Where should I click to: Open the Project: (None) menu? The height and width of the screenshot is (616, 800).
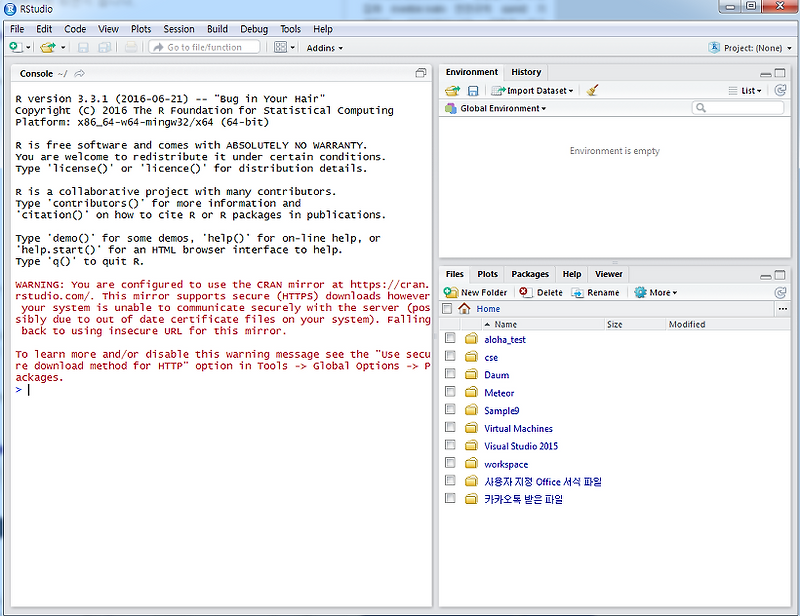point(751,48)
